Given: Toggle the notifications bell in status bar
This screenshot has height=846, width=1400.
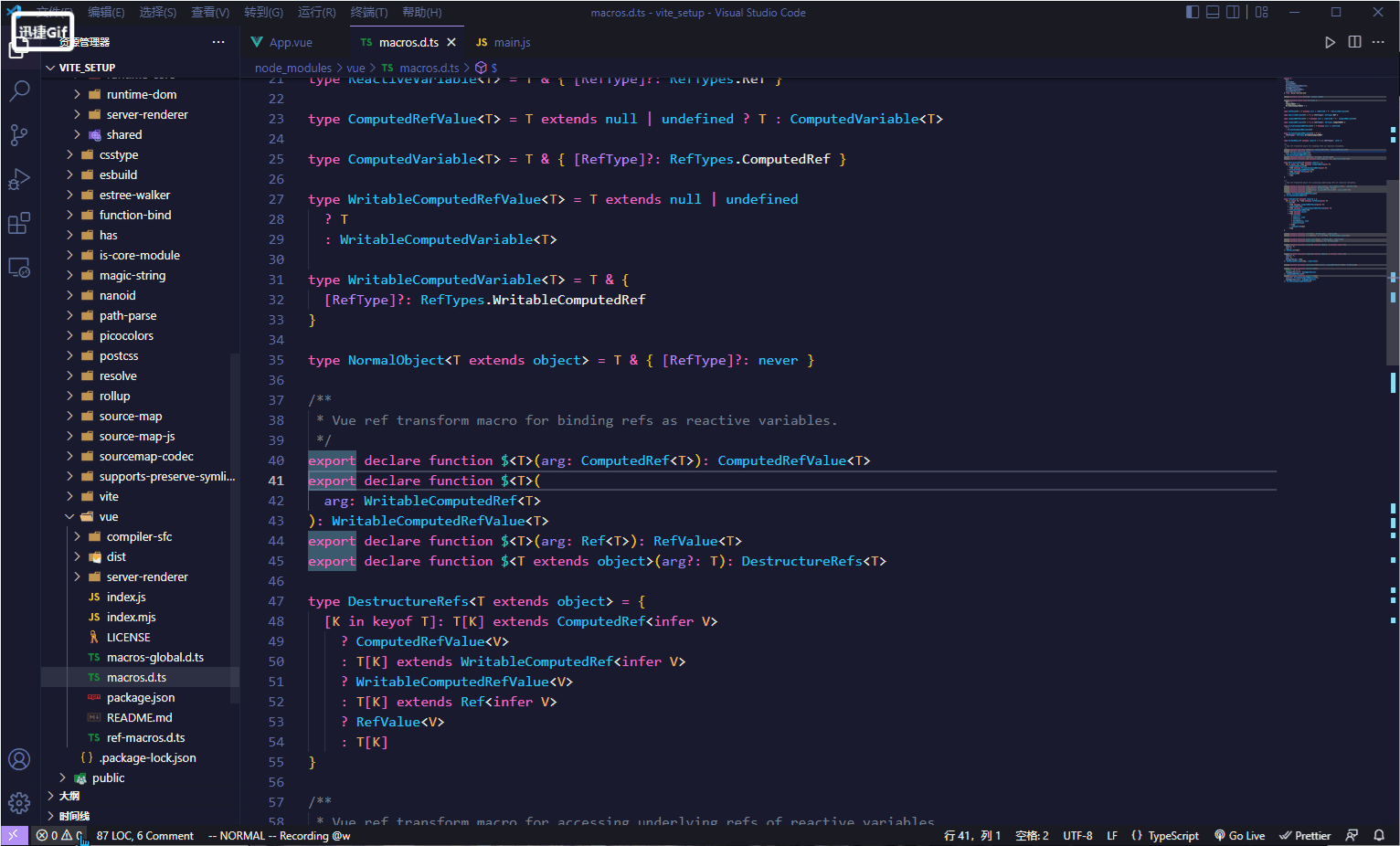Looking at the screenshot, I should [1381, 835].
